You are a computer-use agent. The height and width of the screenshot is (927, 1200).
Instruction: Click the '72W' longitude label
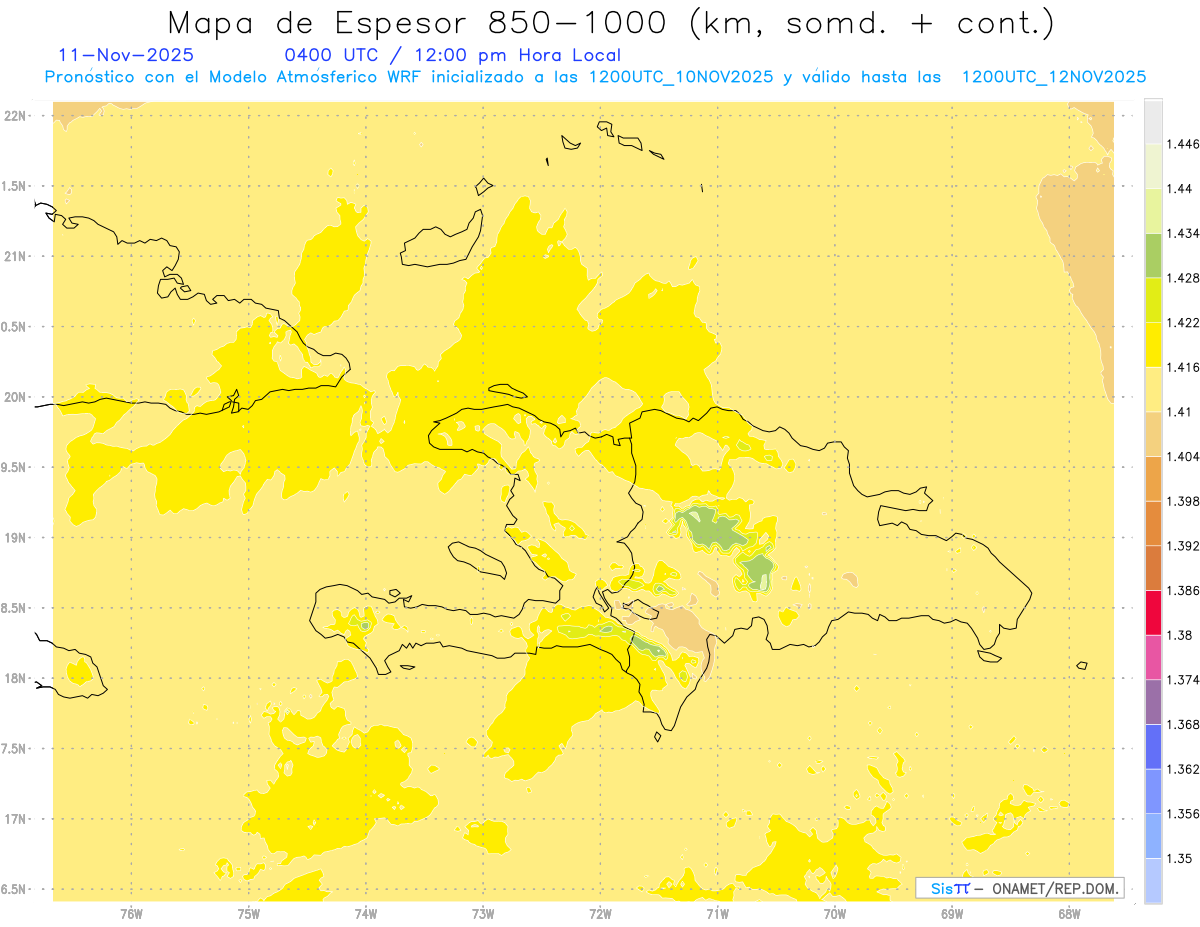coord(601,914)
